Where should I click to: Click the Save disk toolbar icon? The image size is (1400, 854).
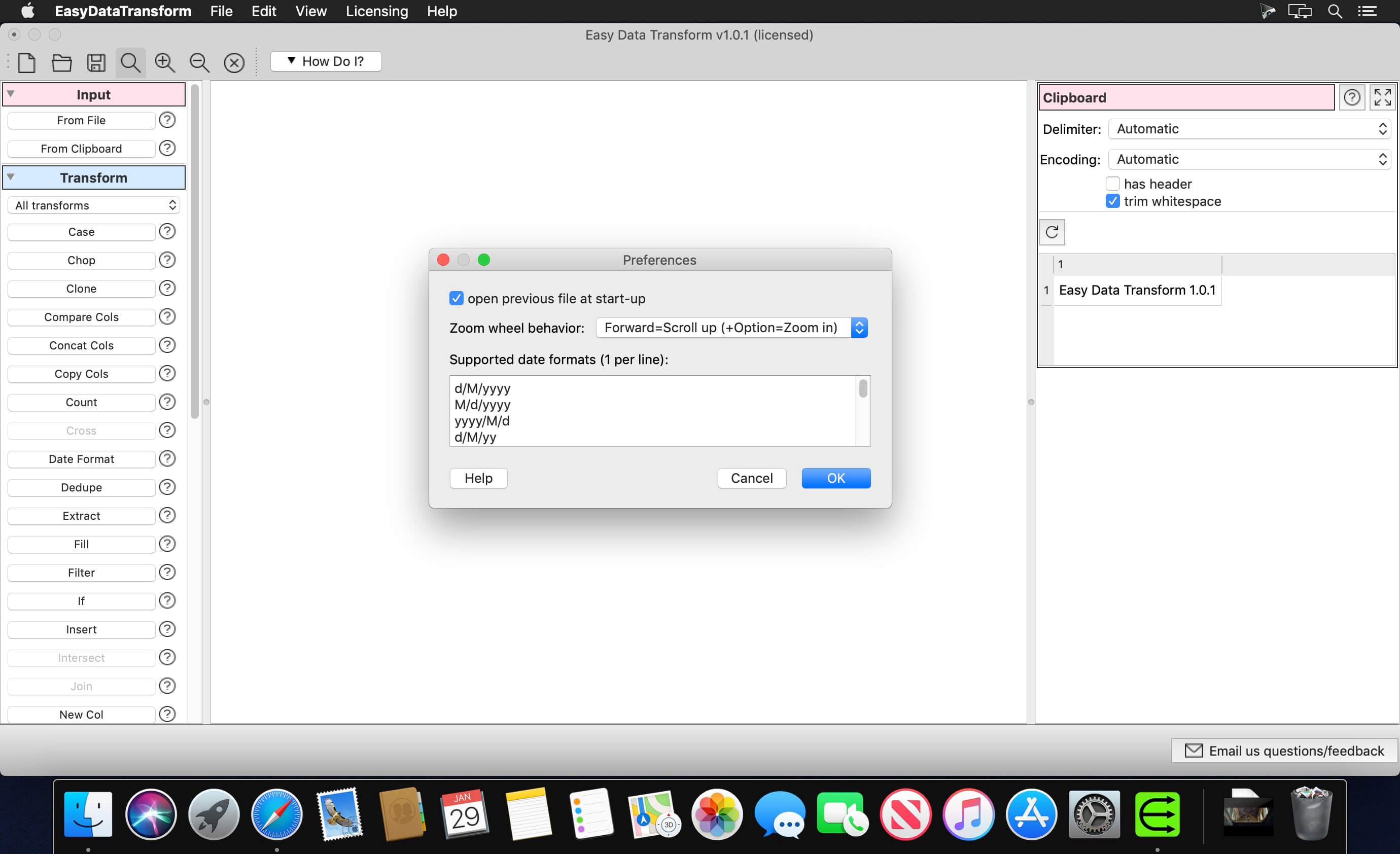(96, 62)
